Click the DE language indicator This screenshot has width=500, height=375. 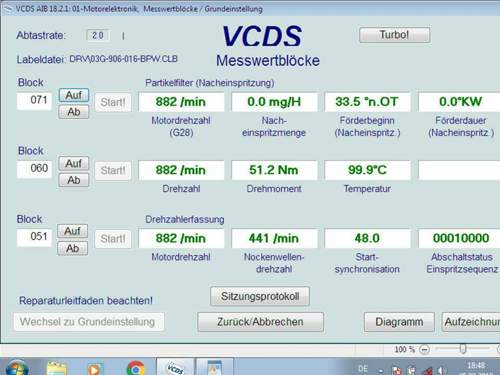click(363, 369)
